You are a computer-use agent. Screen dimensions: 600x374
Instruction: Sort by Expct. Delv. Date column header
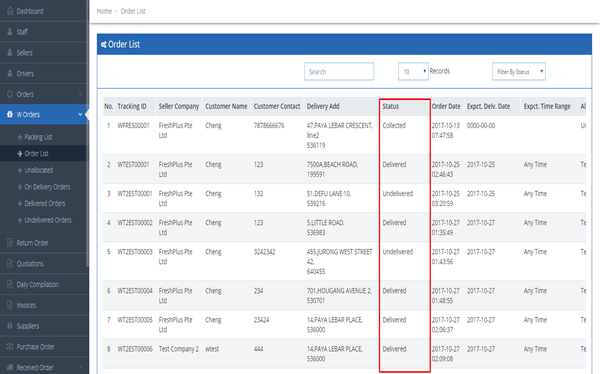click(x=488, y=106)
